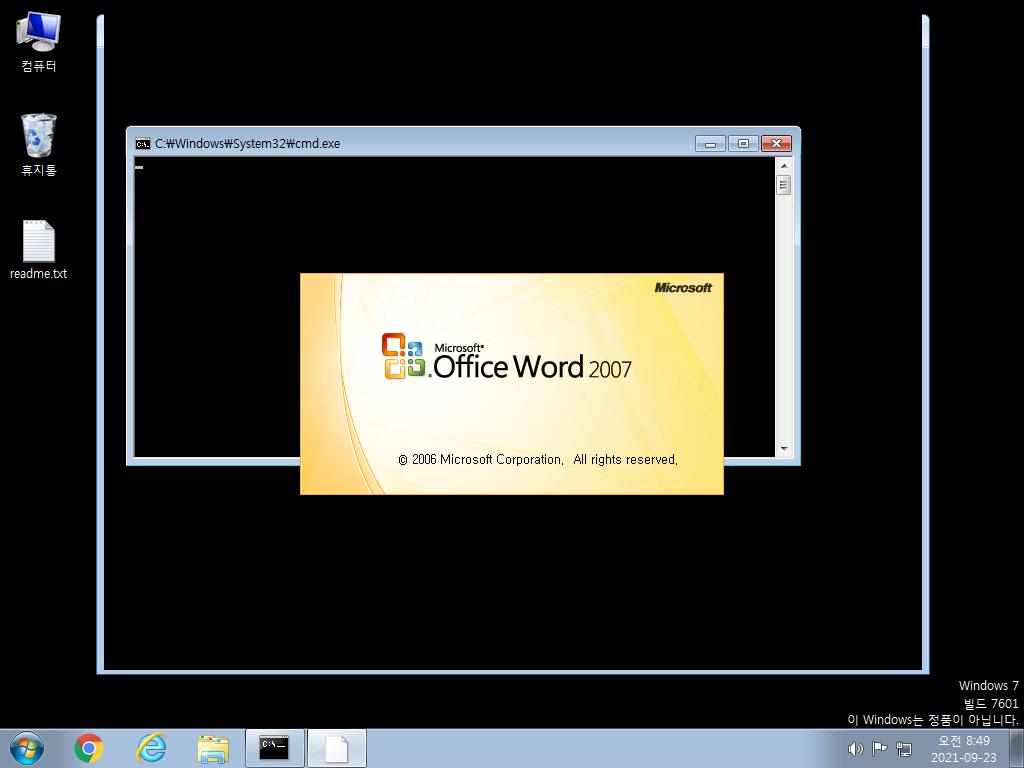Screen dimensions: 1024x768
Task: Launch Google Chrome from the taskbar
Action: [89, 748]
